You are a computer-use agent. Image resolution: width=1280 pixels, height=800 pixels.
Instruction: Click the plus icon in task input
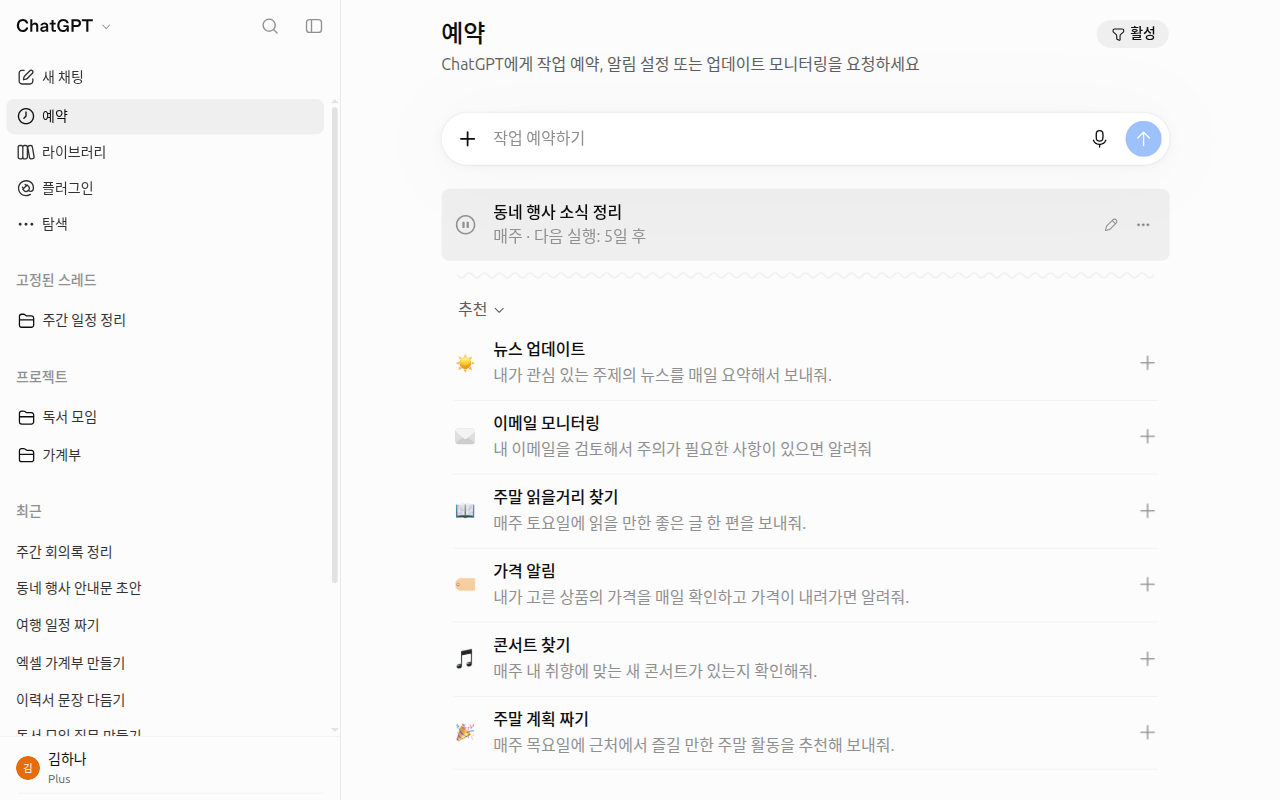coord(467,139)
